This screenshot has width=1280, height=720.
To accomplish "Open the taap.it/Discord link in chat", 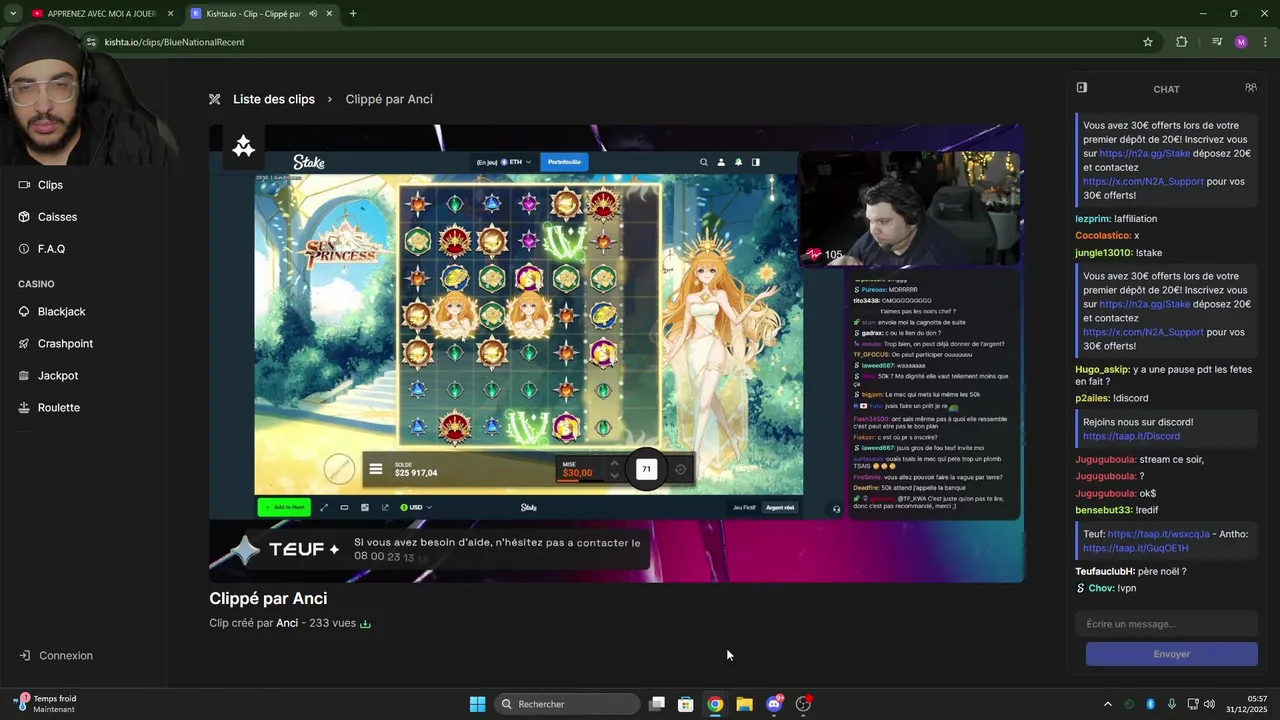I will coord(1131,436).
